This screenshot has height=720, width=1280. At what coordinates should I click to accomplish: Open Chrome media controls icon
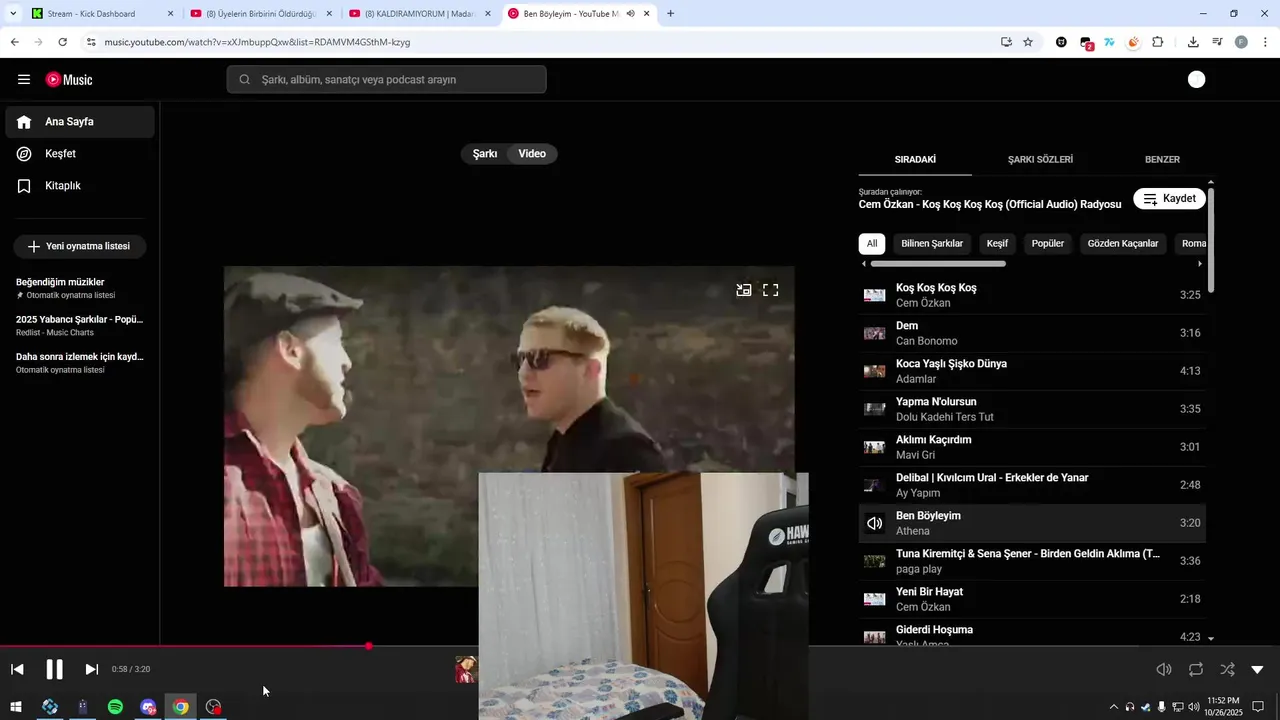[x=1217, y=42]
